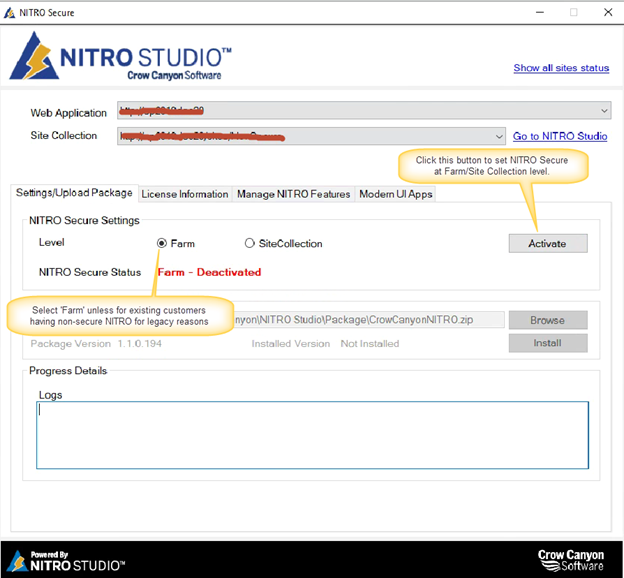Close the NITRO Secure window

pyautogui.click(x=608, y=12)
